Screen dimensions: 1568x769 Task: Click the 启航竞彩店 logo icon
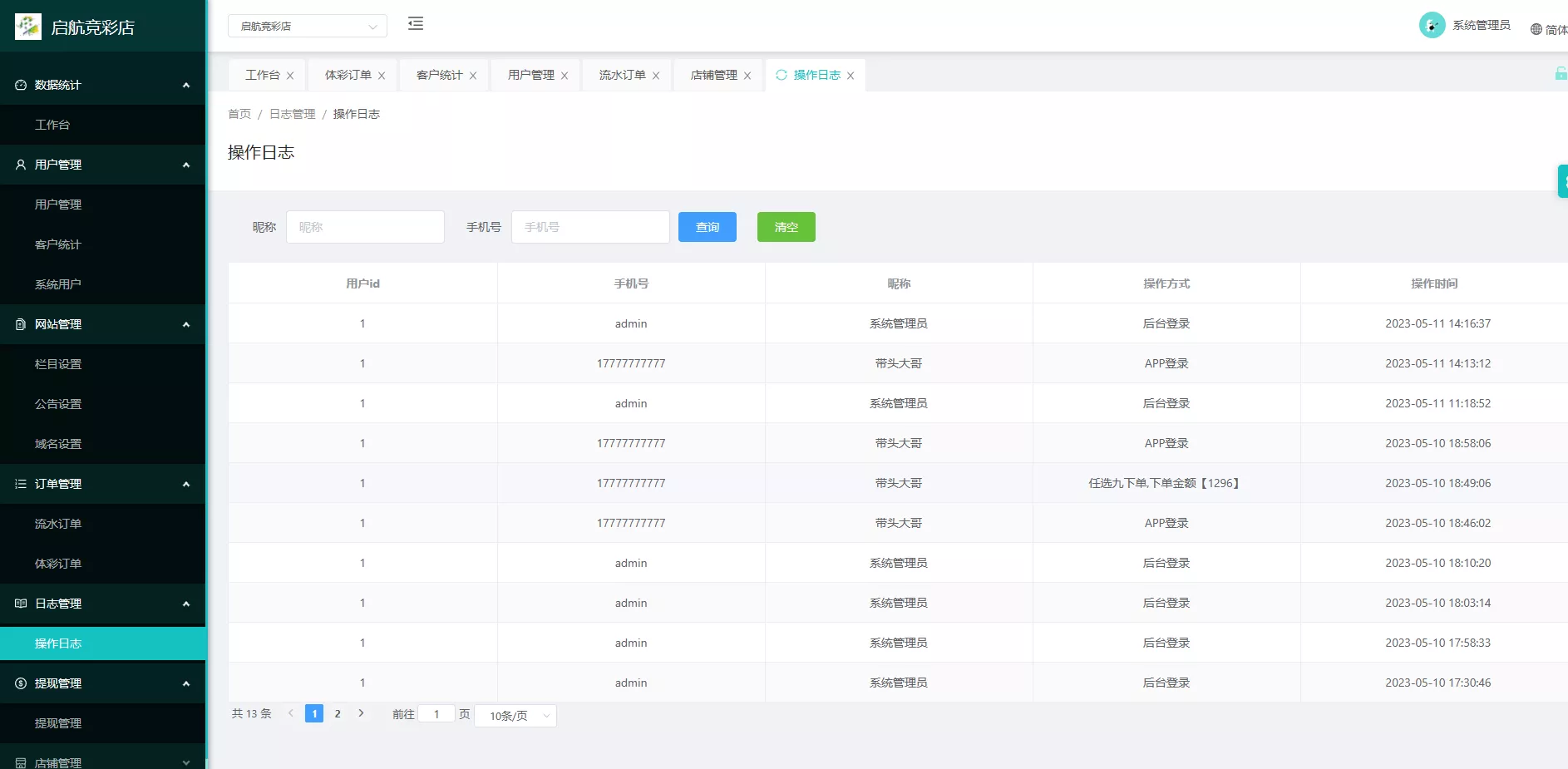[x=27, y=26]
